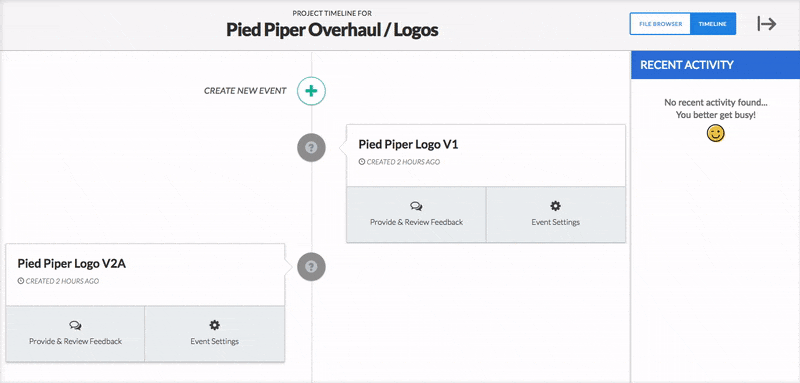Click the Pied Piper Logo V2A title

pos(71,264)
